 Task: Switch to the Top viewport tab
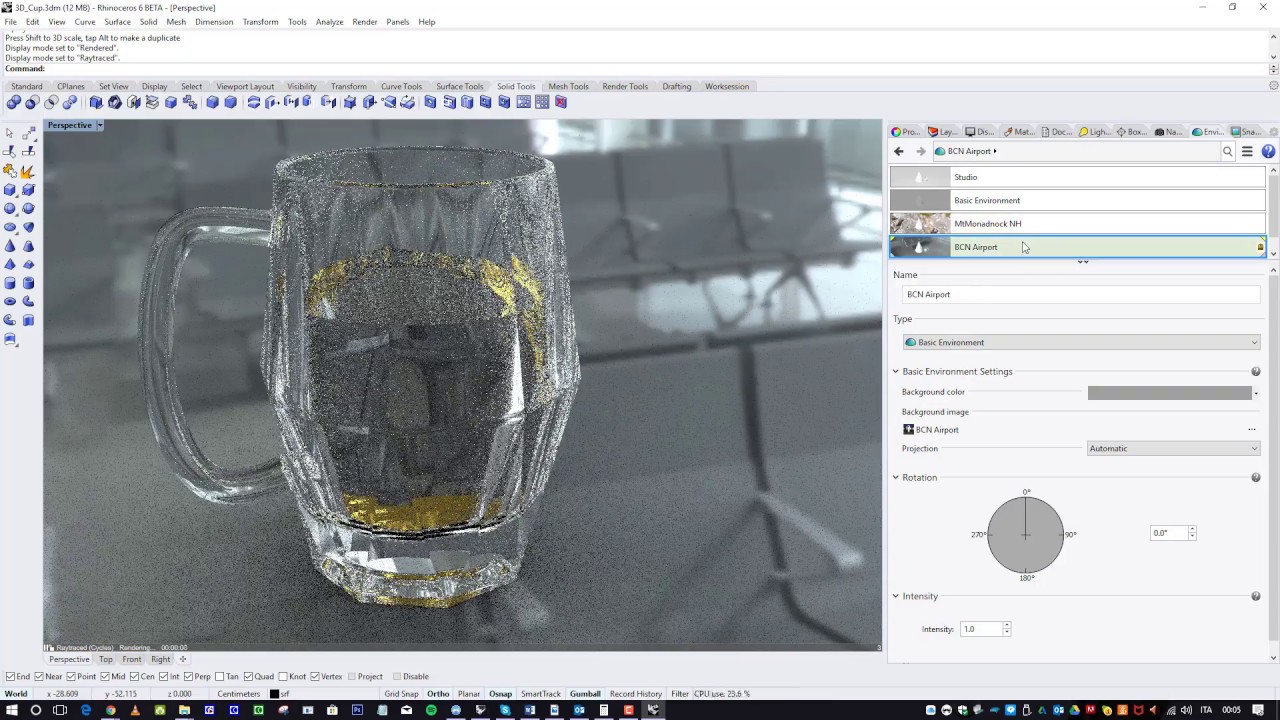106,659
